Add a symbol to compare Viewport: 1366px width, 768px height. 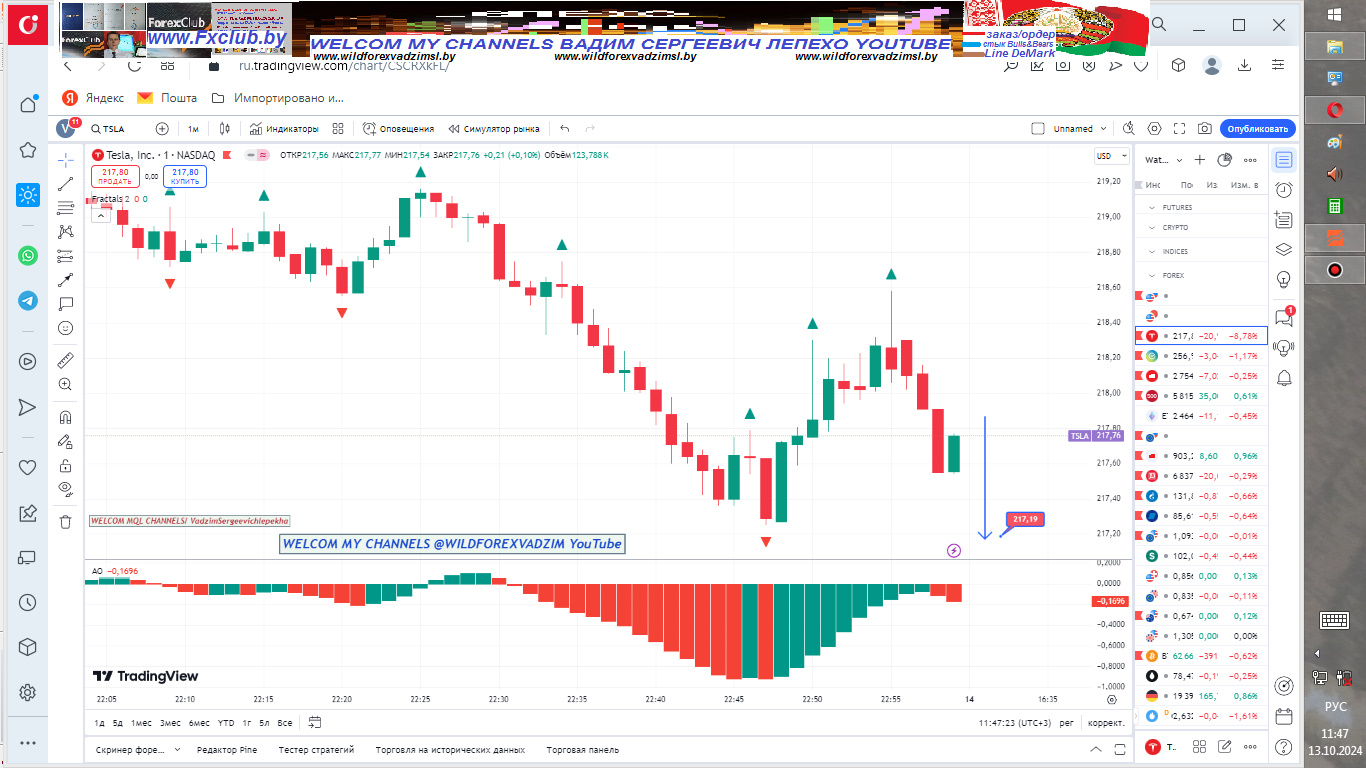click(x=162, y=129)
